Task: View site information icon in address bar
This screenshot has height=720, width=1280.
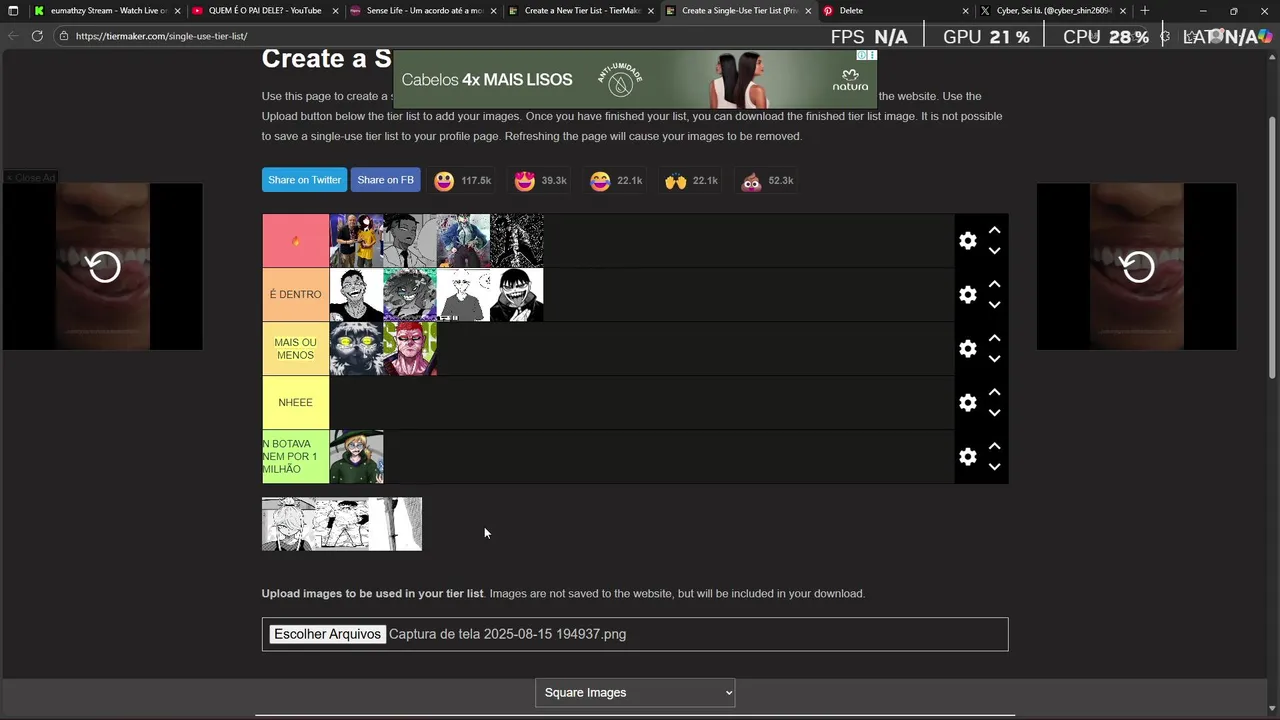Action: pyautogui.click(x=63, y=36)
